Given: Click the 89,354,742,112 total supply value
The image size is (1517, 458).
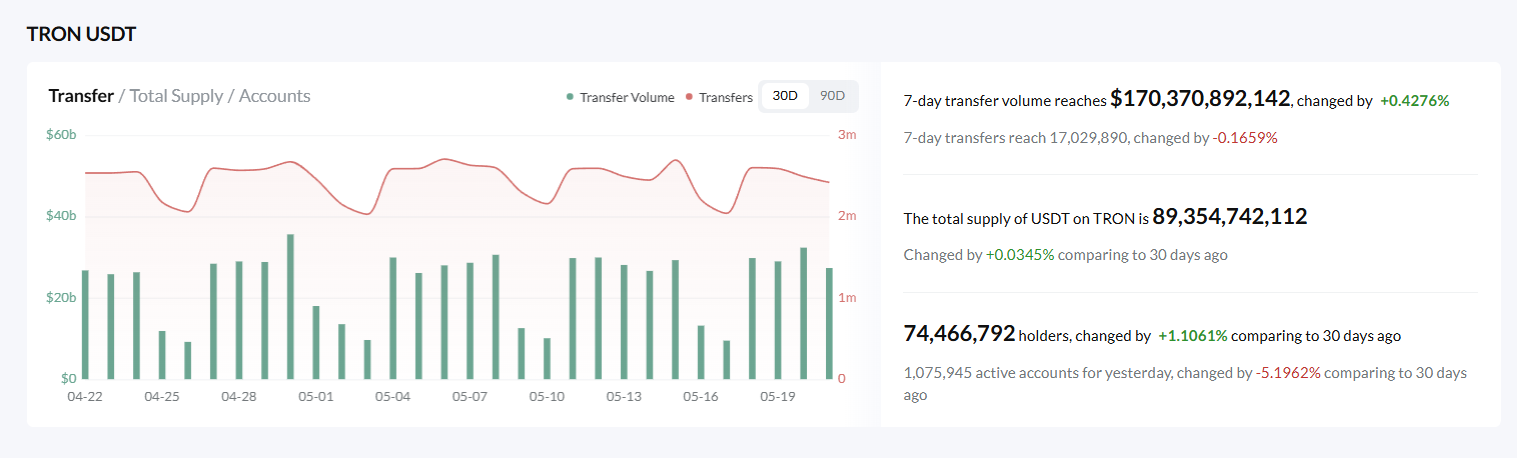Looking at the screenshot, I should tap(1230, 216).
